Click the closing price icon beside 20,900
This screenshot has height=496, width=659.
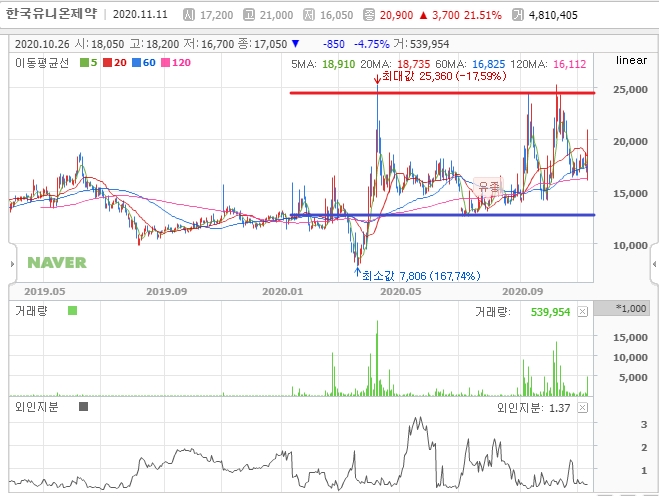click(x=369, y=15)
